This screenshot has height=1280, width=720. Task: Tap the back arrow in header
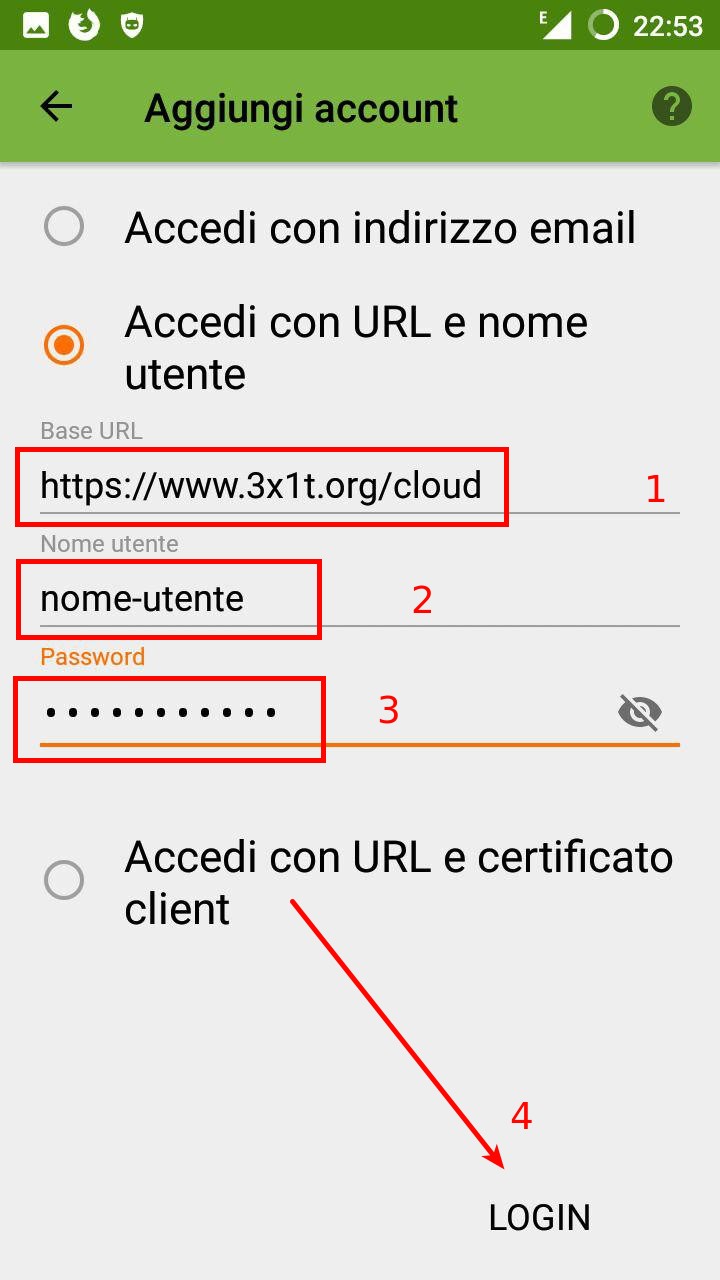(x=56, y=107)
